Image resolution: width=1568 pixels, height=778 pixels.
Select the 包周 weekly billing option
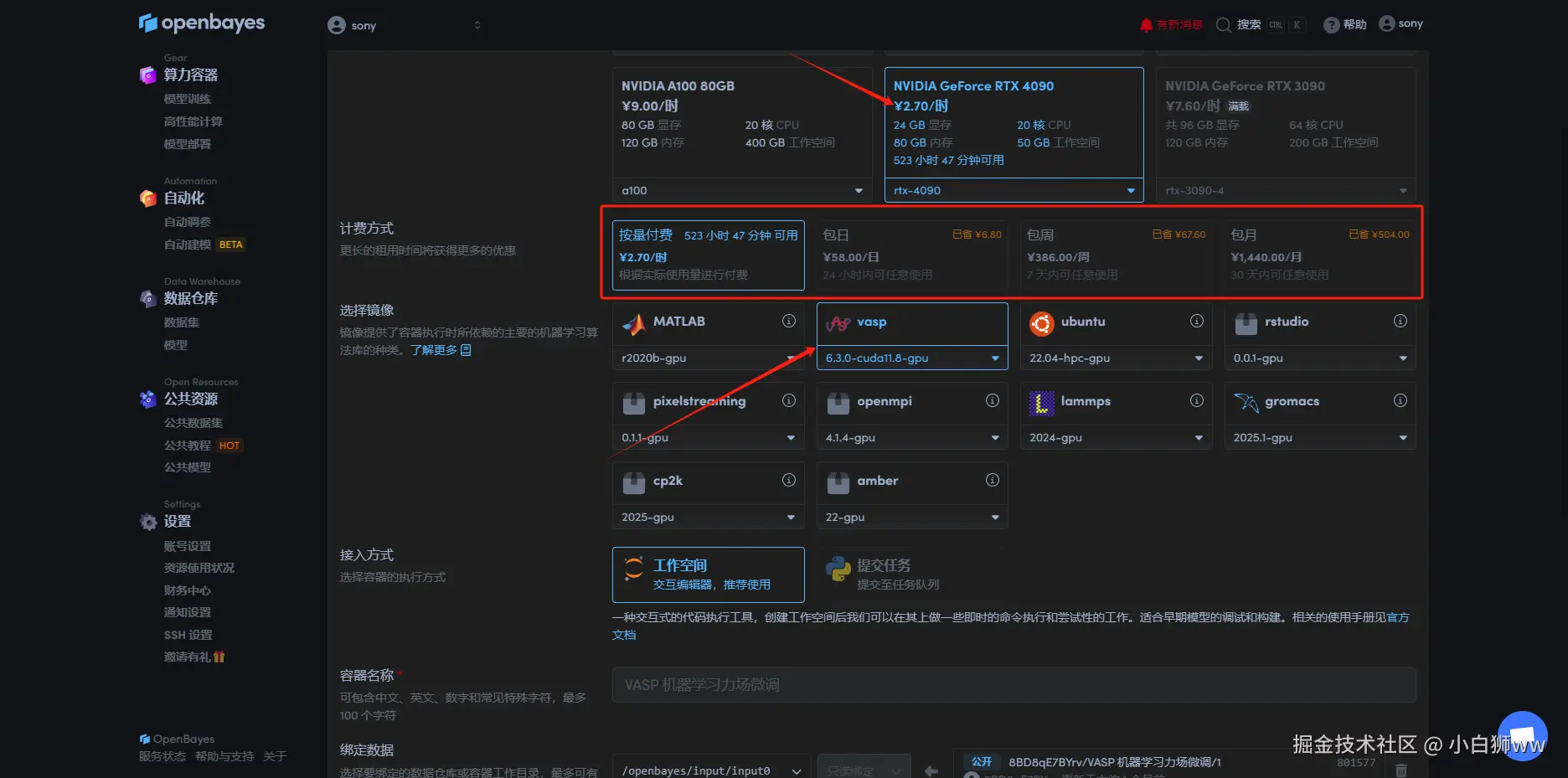[x=1117, y=255]
